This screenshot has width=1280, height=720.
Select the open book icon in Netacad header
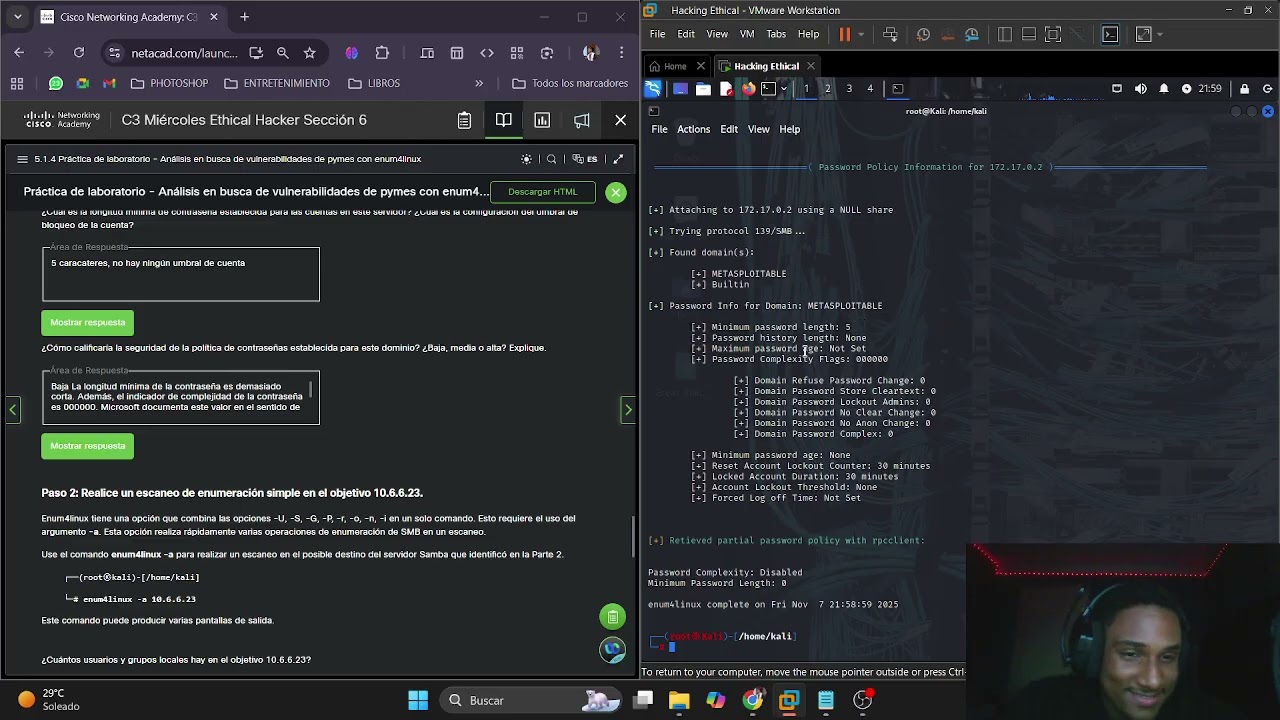[x=503, y=120]
